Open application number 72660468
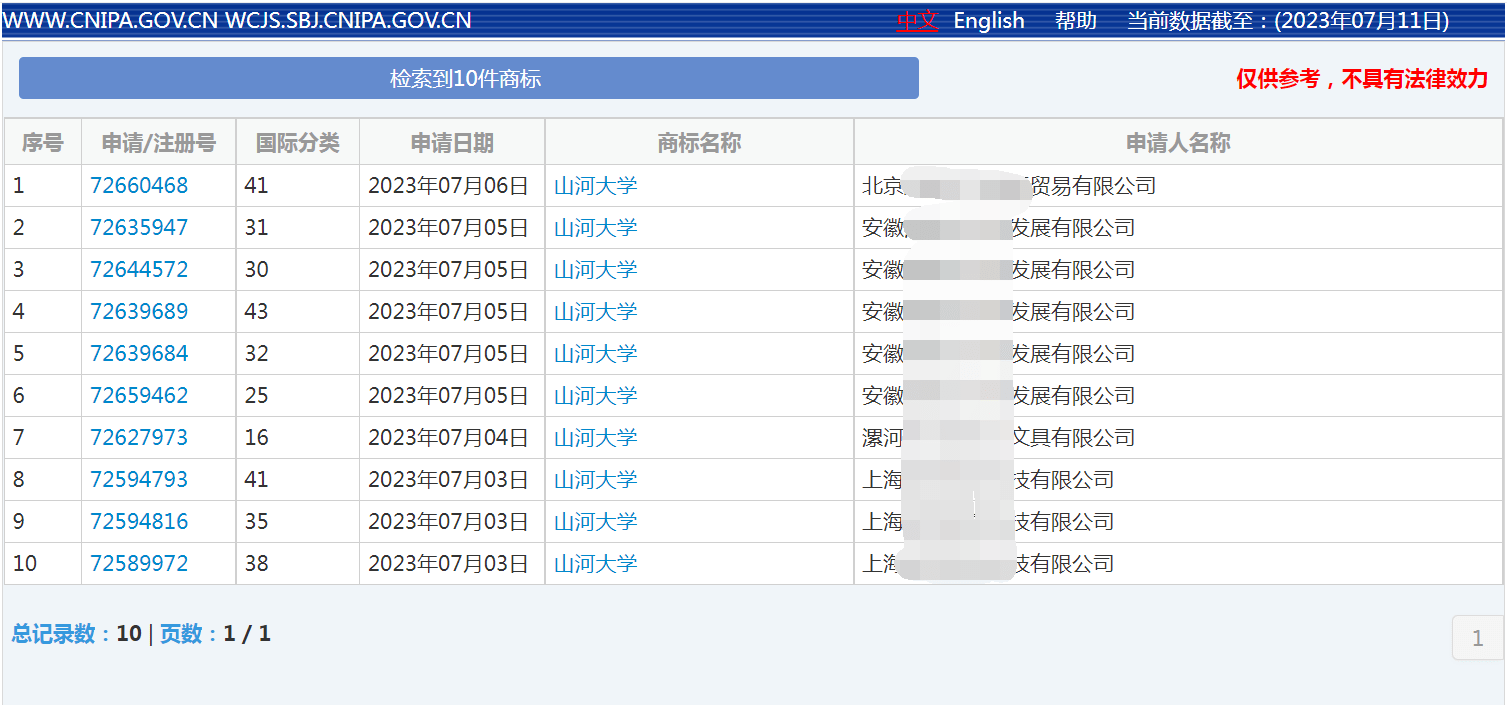Image resolution: width=1507 pixels, height=705 pixels. pyautogui.click(x=139, y=186)
